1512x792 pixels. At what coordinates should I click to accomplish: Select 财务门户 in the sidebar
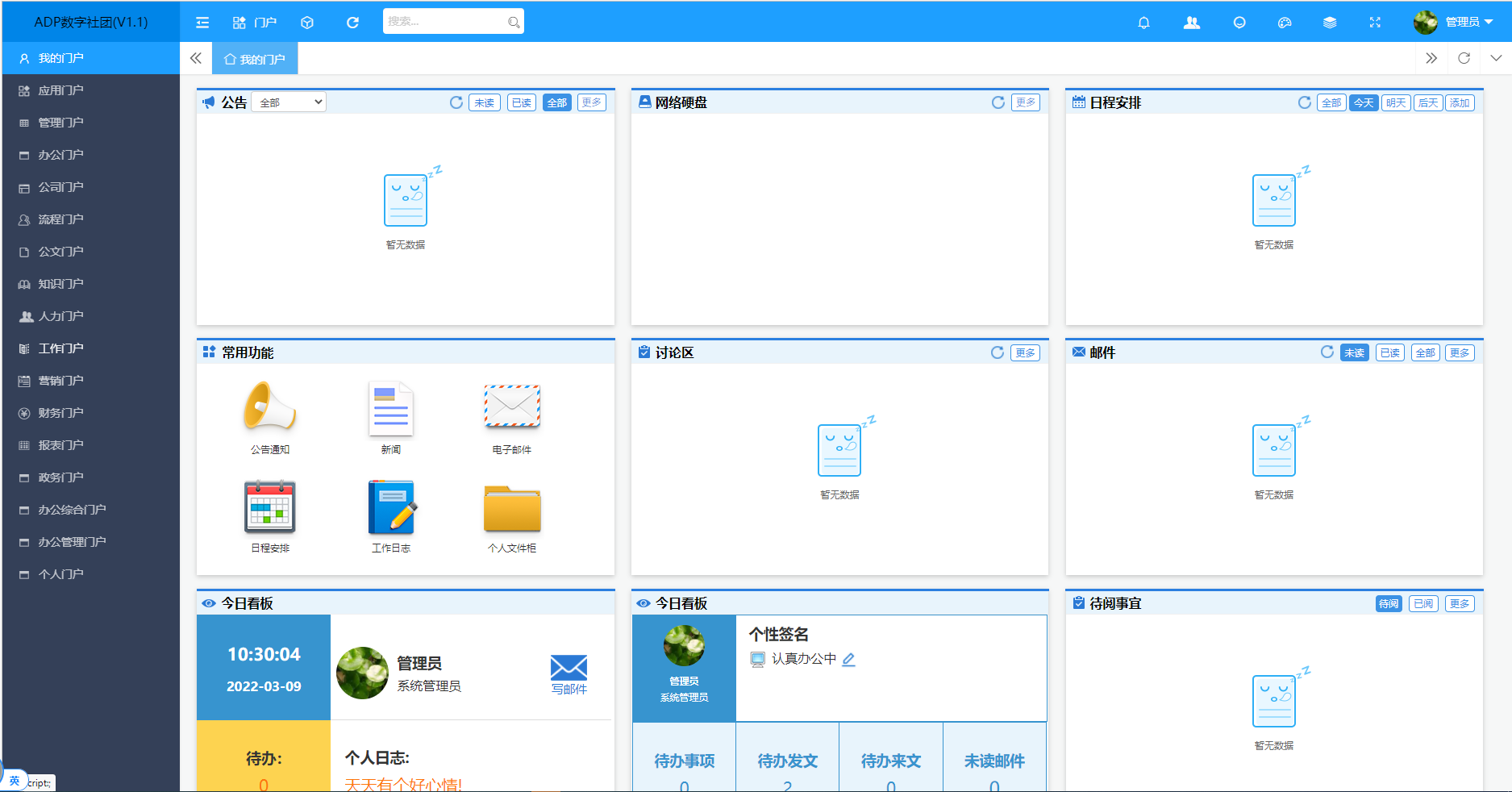(x=60, y=413)
